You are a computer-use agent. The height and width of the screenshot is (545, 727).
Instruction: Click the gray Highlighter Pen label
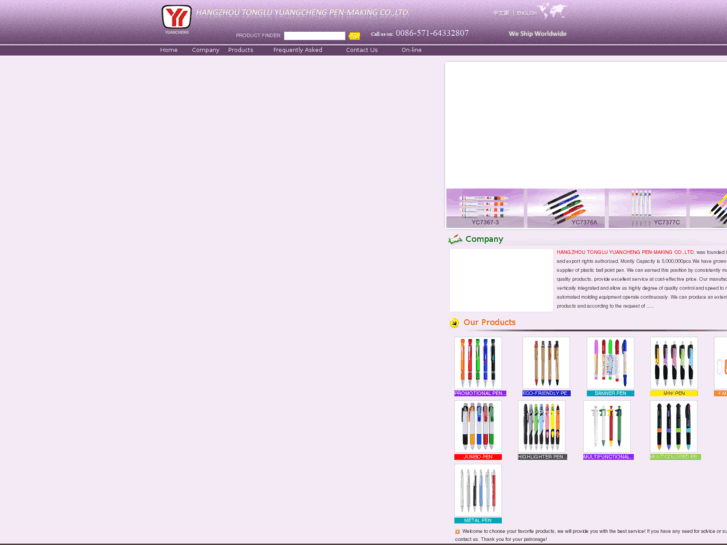542,457
